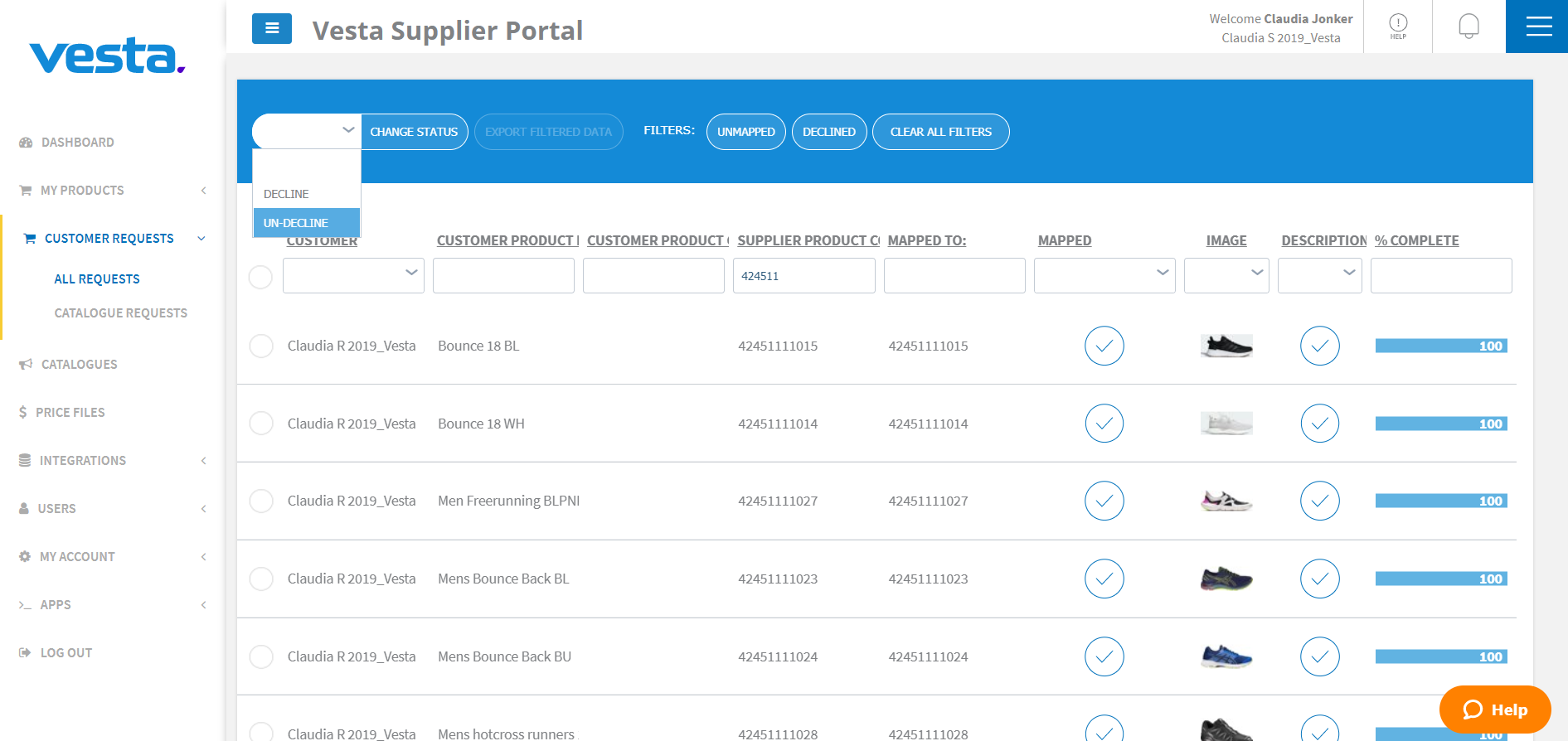Apply the Declined filter
1568x741 pixels.
(829, 132)
